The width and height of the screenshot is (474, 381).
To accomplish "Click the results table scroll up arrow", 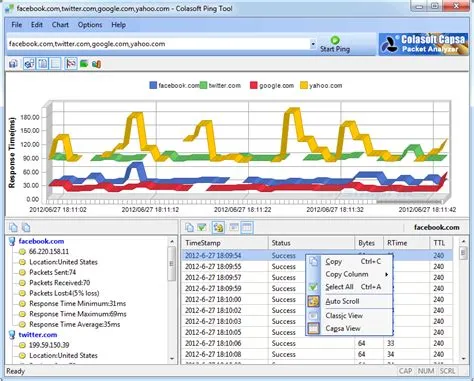I will tap(463, 241).
